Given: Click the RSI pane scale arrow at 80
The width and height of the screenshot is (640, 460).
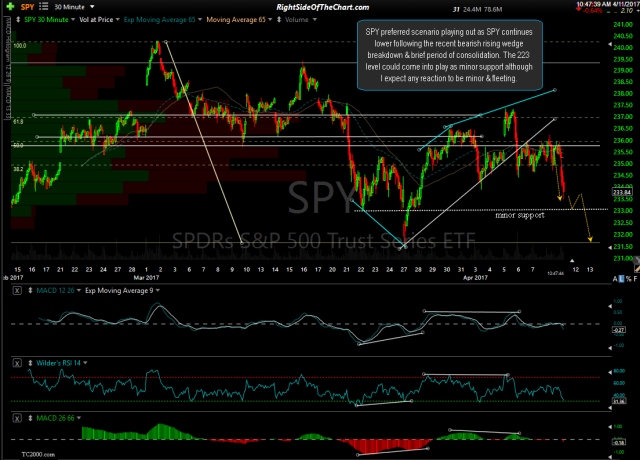Looking at the screenshot, I should pyautogui.click(x=610, y=372).
